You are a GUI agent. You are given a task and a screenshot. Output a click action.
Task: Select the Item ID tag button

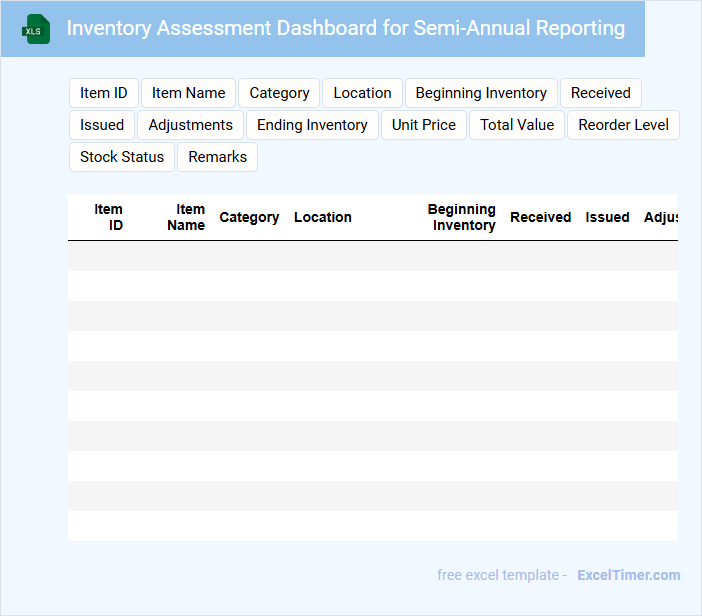click(x=104, y=93)
